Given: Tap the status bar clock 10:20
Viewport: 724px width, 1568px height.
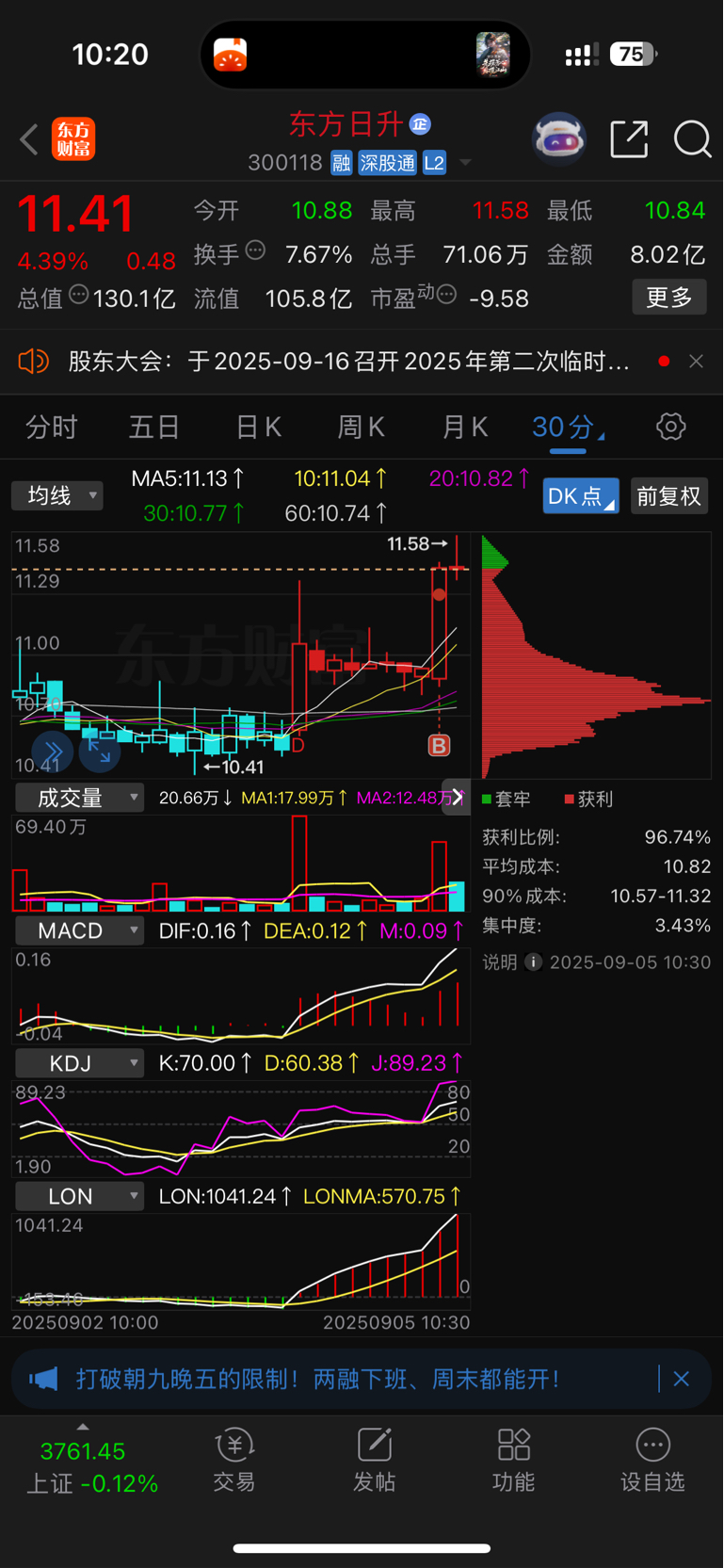Looking at the screenshot, I should click(x=110, y=55).
